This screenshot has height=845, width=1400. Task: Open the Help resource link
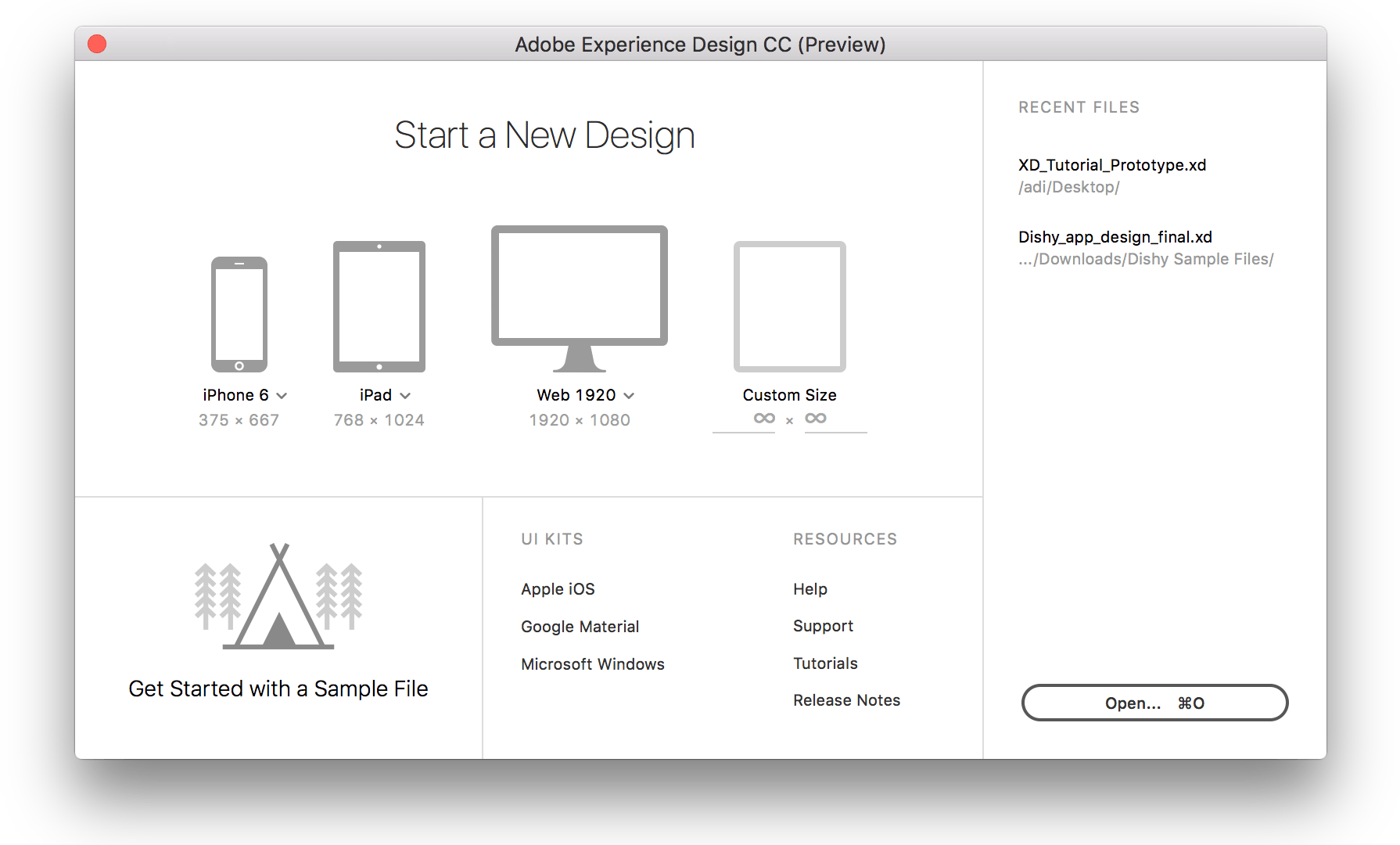tap(809, 588)
